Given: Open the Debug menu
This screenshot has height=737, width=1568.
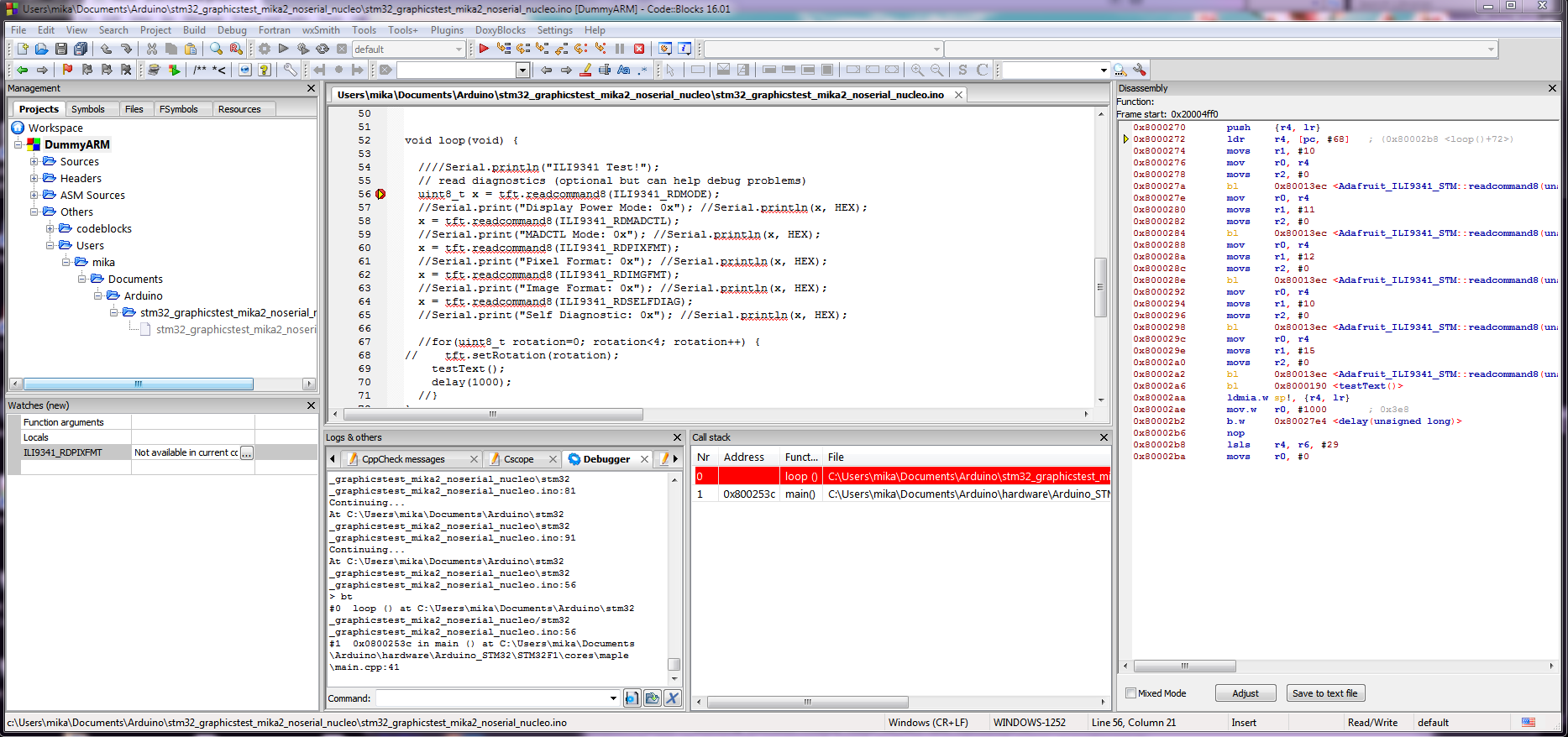Looking at the screenshot, I should tap(232, 30).
